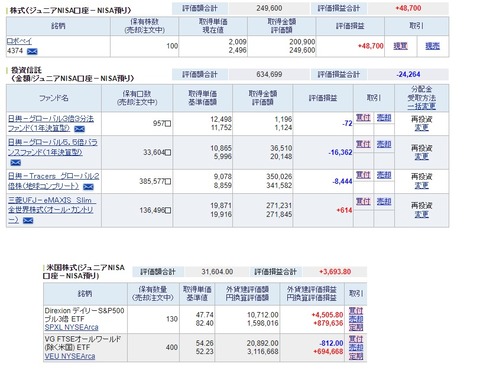The width and height of the screenshot is (480, 380).
Task: Open the mail icon for グローバル3倍3分法ファンド
Action: tap(79, 129)
